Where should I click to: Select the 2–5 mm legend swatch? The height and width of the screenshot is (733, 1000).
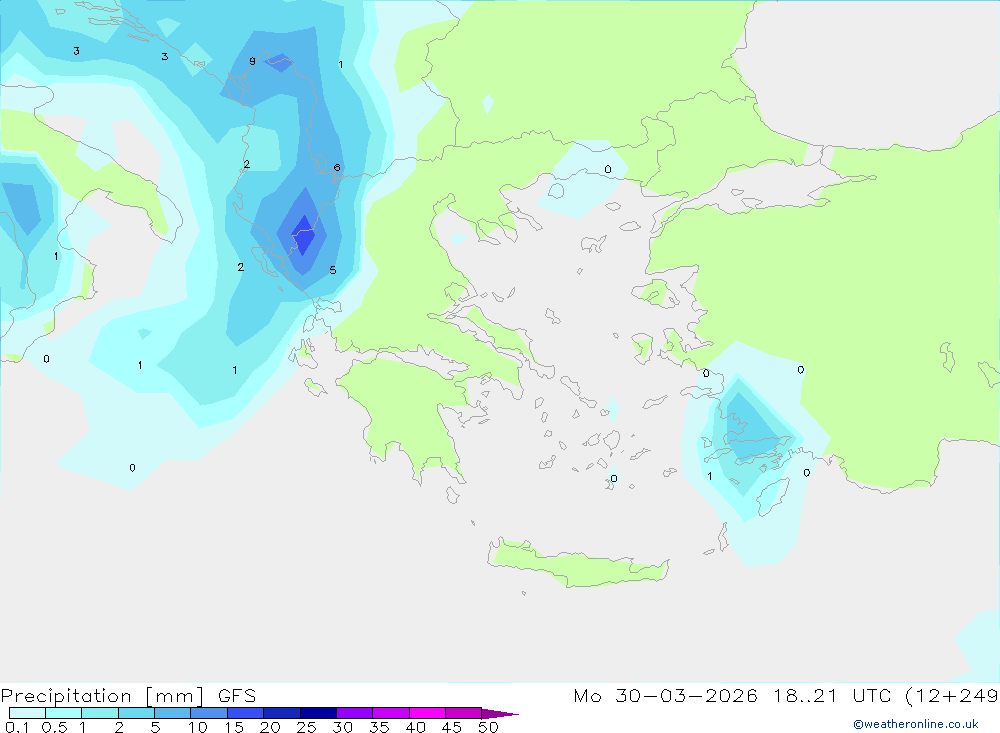pyautogui.click(x=136, y=713)
